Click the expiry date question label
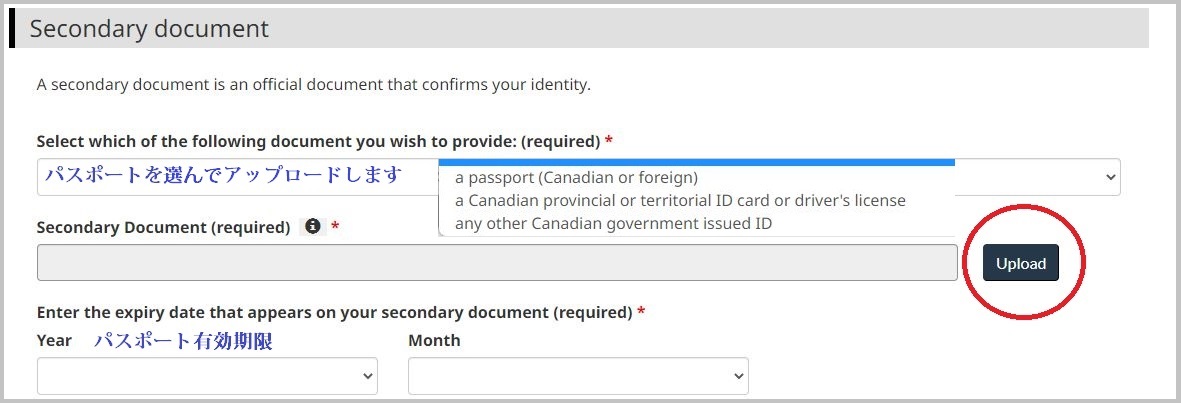 [x=334, y=313]
